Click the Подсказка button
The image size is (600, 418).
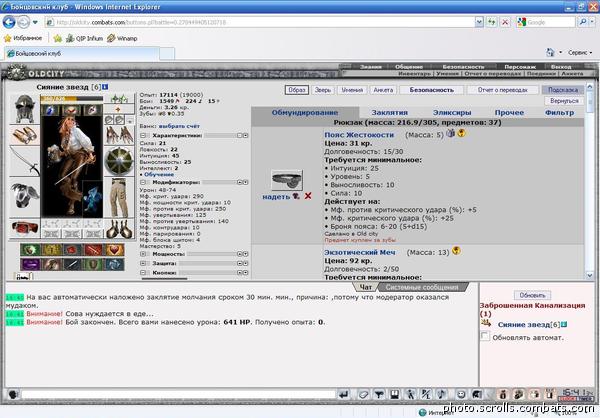click(562, 90)
